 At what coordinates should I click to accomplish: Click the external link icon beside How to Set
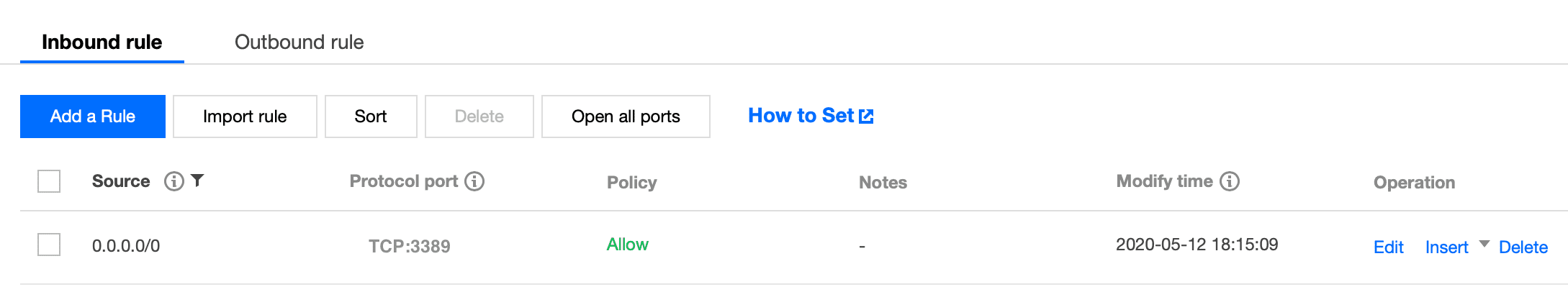[867, 117]
